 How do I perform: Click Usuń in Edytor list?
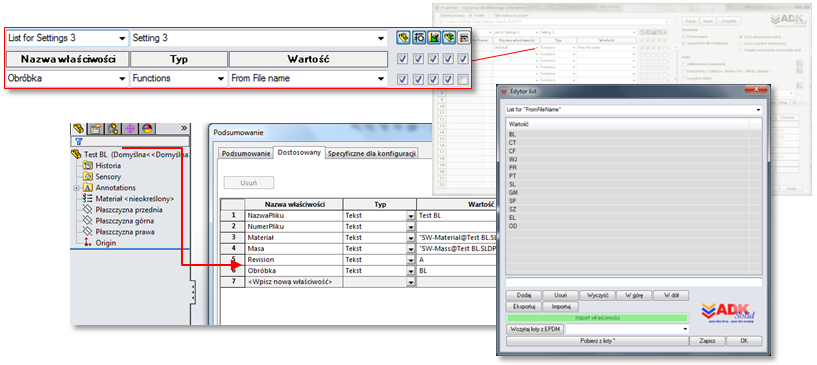click(560, 295)
